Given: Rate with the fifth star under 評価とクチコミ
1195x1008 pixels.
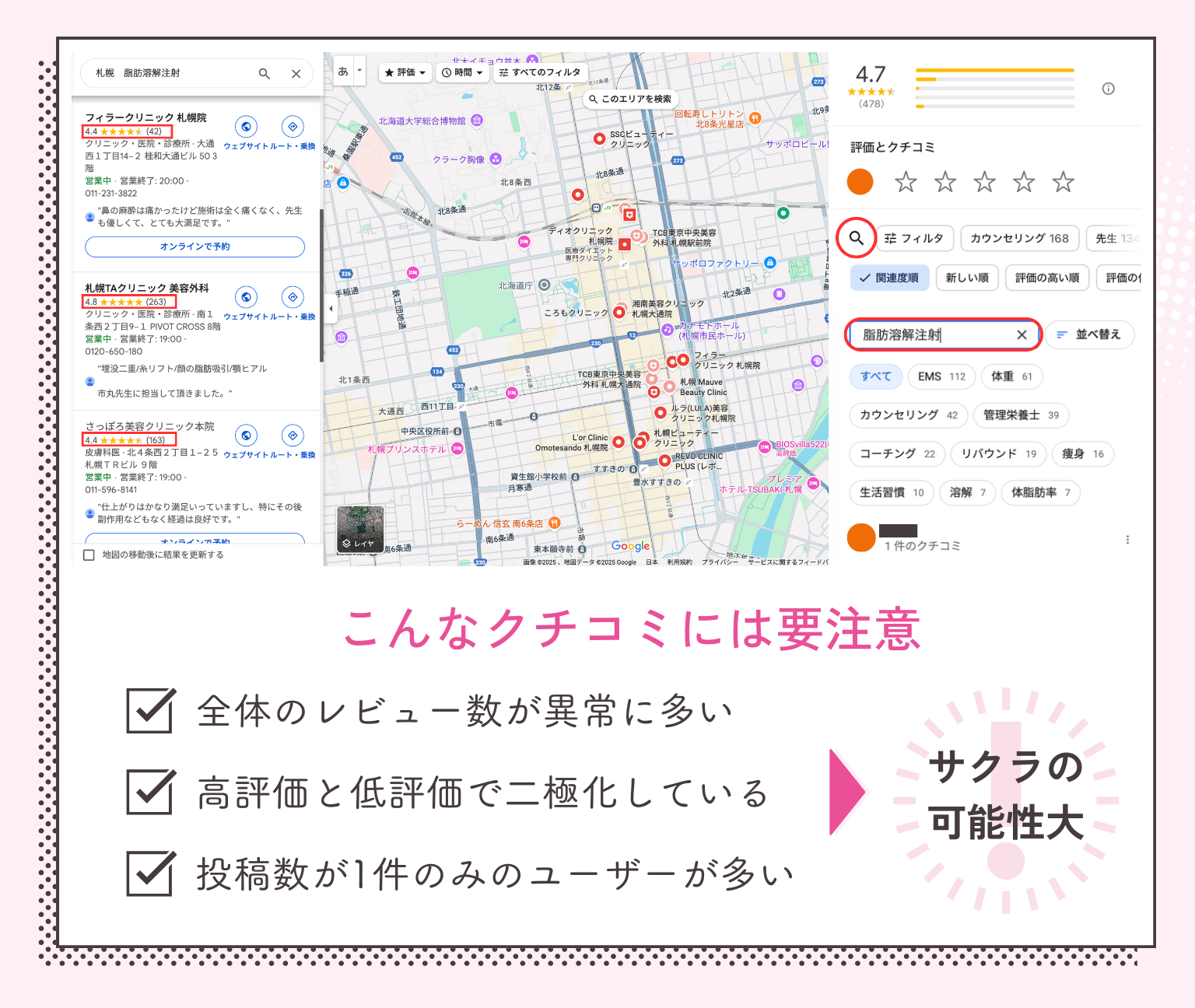Looking at the screenshot, I should (x=1063, y=182).
